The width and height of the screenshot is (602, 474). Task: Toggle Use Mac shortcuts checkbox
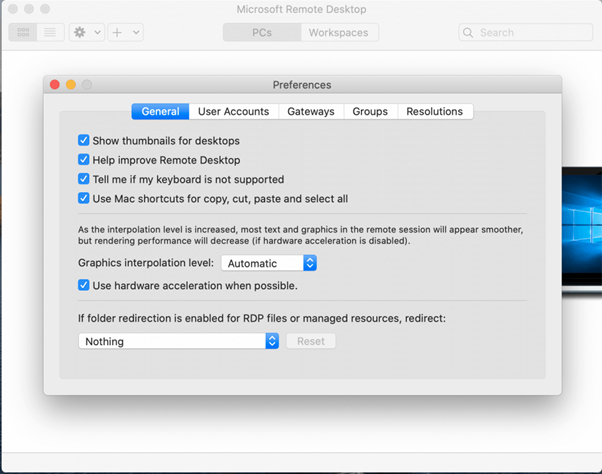click(84, 198)
